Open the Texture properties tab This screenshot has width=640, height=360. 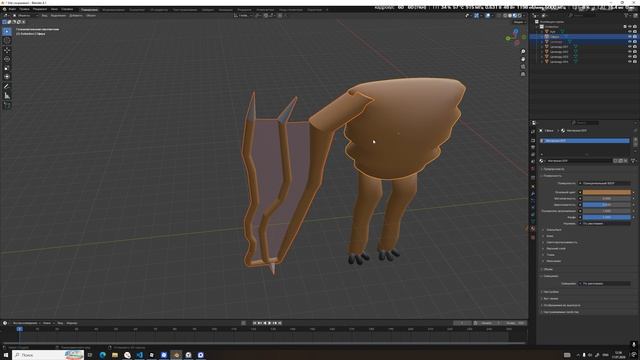click(x=533, y=237)
